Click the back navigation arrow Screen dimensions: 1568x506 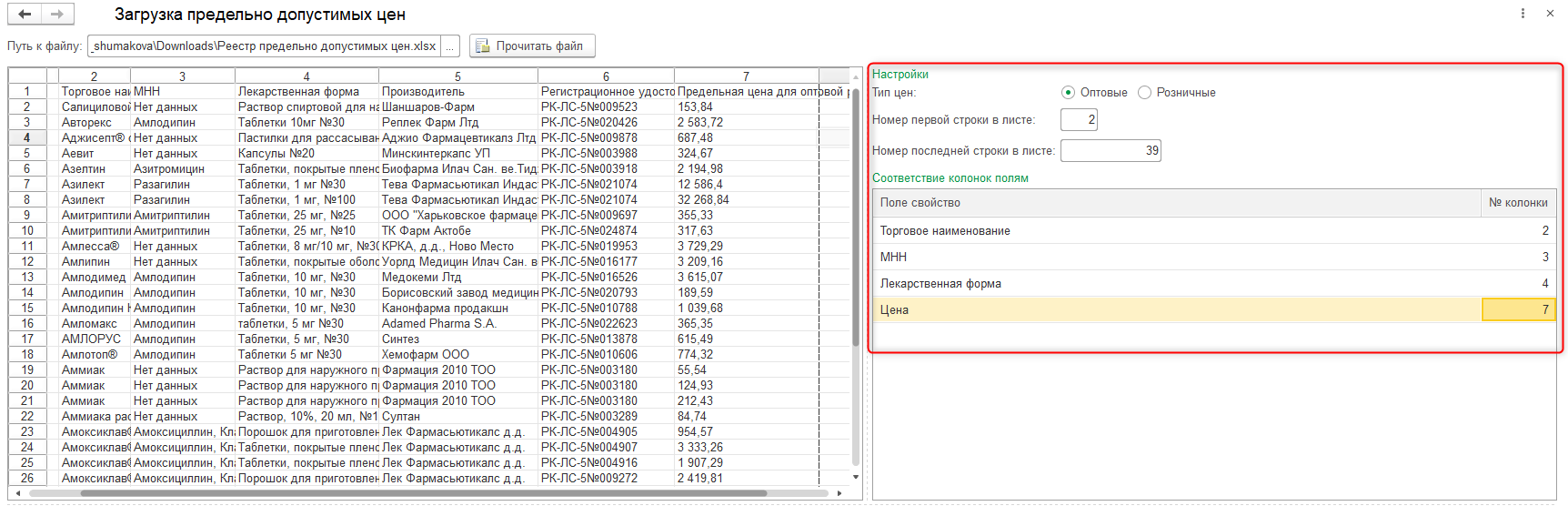[x=25, y=14]
